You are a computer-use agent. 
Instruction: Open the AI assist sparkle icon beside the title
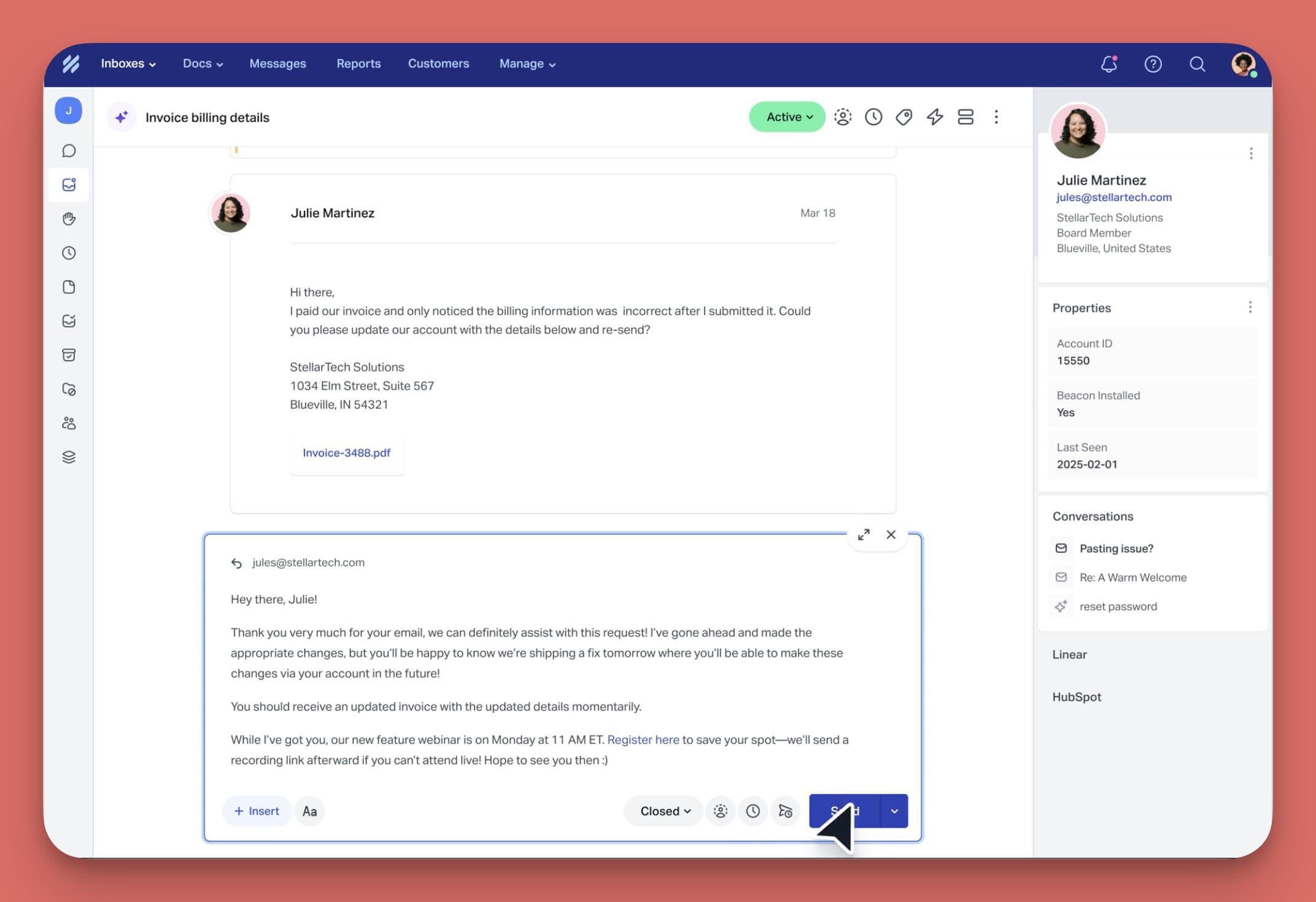coord(121,117)
